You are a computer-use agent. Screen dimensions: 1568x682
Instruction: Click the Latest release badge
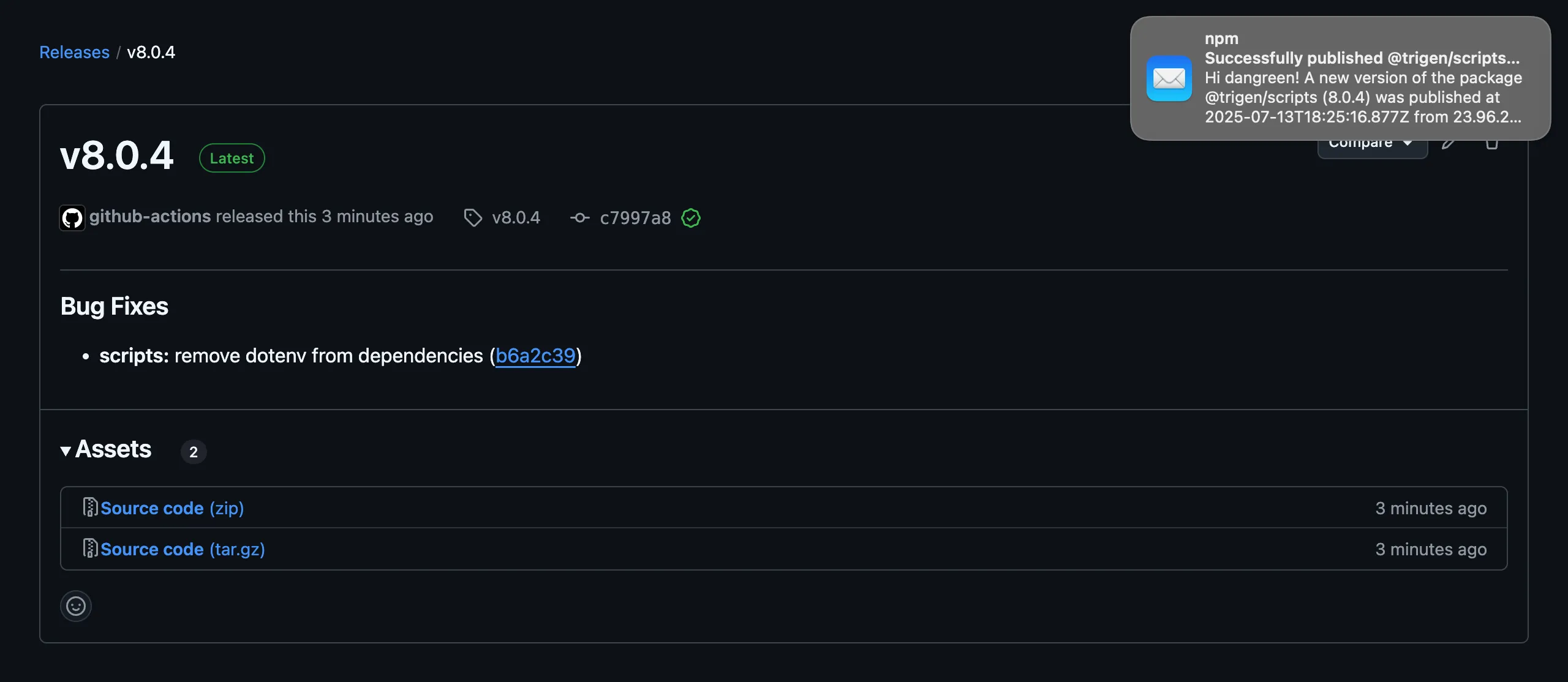[232, 157]
